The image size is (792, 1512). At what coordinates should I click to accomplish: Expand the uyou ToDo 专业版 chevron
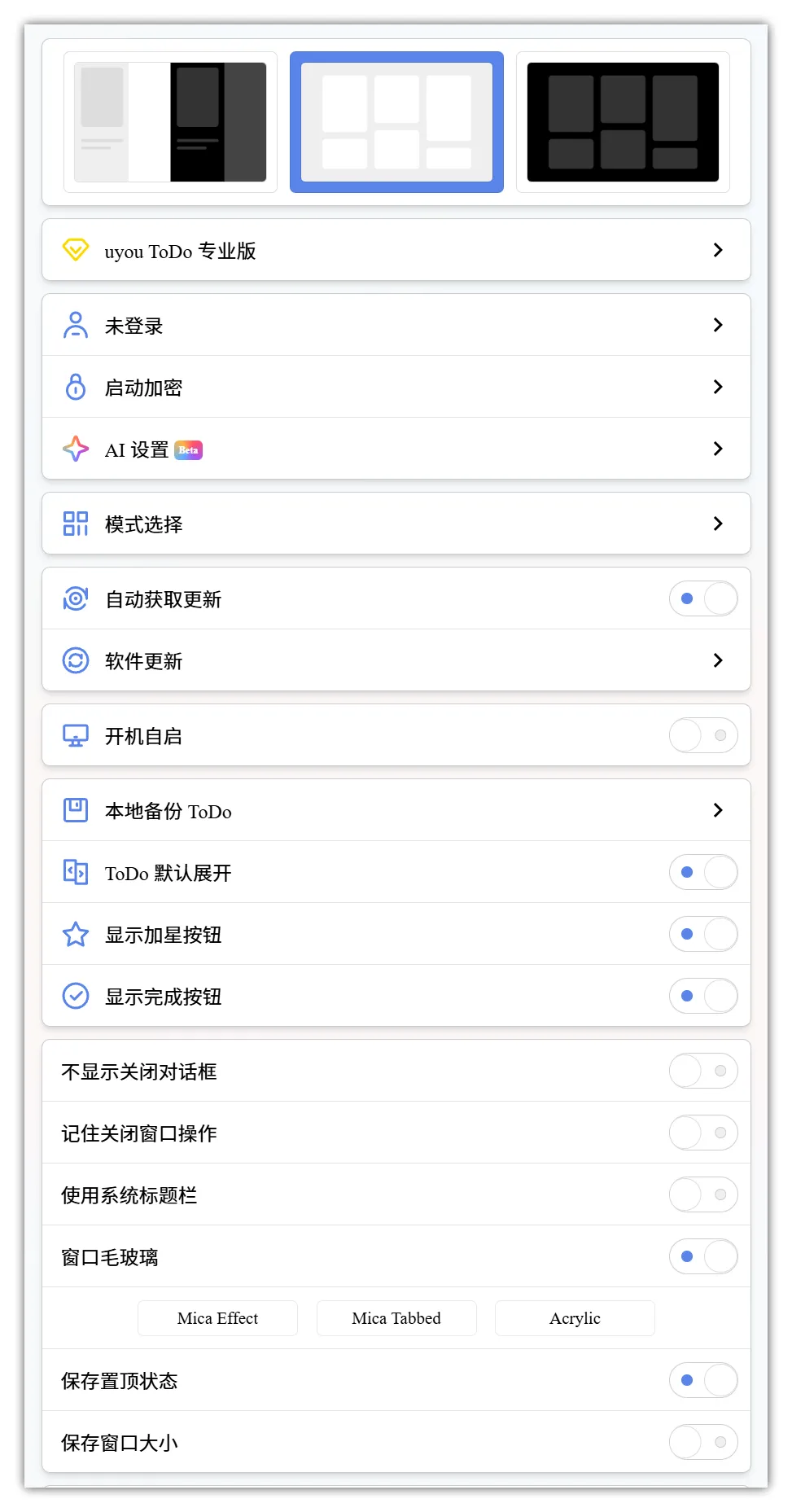coord(717,250)
